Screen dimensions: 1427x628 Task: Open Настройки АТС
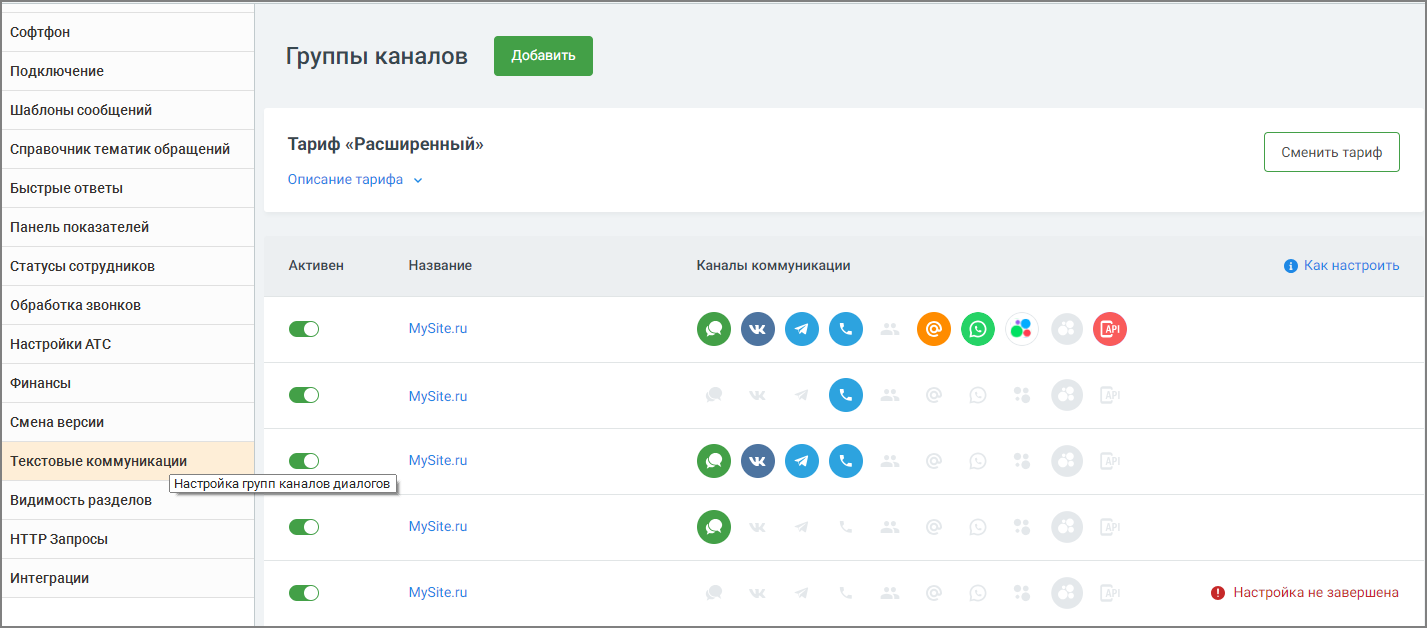(127, 344)
